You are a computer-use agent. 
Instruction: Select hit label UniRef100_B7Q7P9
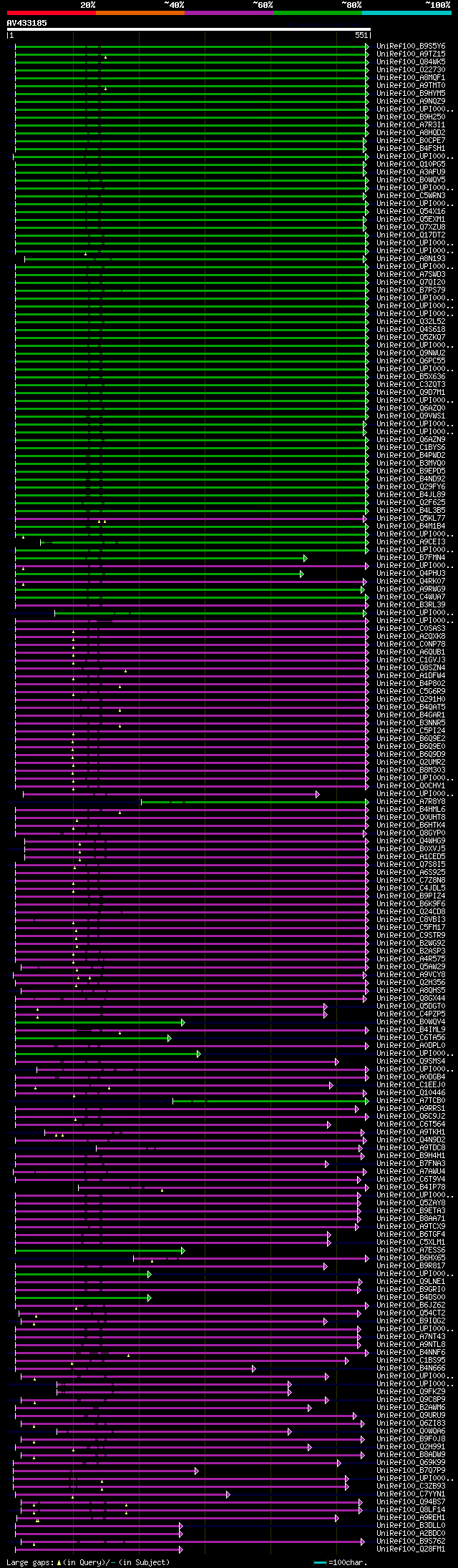411,1470
